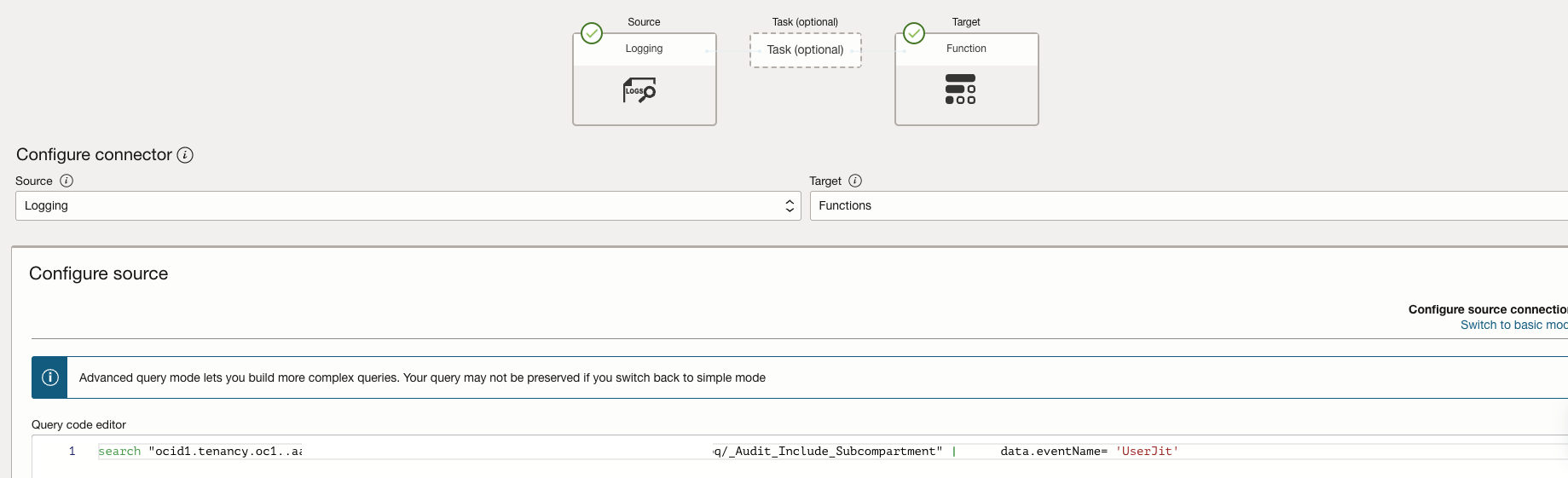Image resolution: width=1568 pixels, height=478 pixels.
Task: Open info tooltip beside Configure connector heading
Action: click(x=185, y=155)
